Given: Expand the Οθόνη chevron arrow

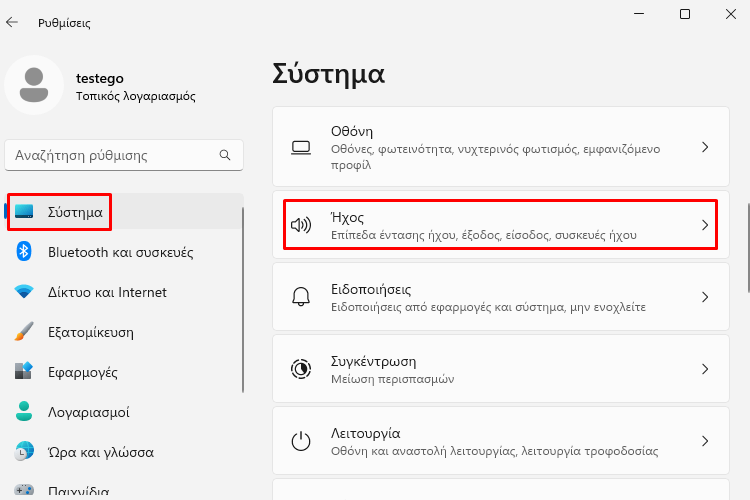Looking at the screenshot, I should (705, 147).
